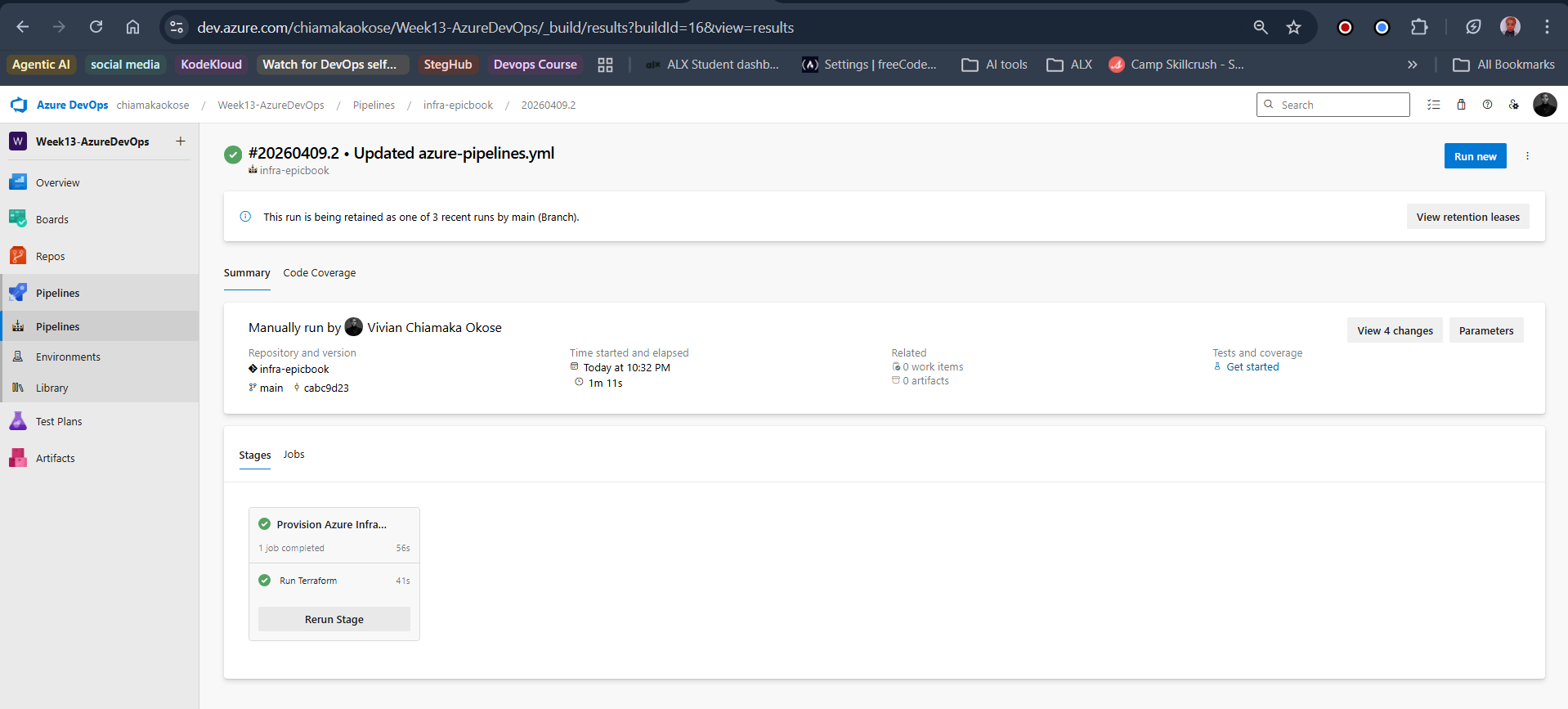Click infra-epicbook pipeline link under title
The width and height of the screenshot is (1568, 709).
pos(294,171)
